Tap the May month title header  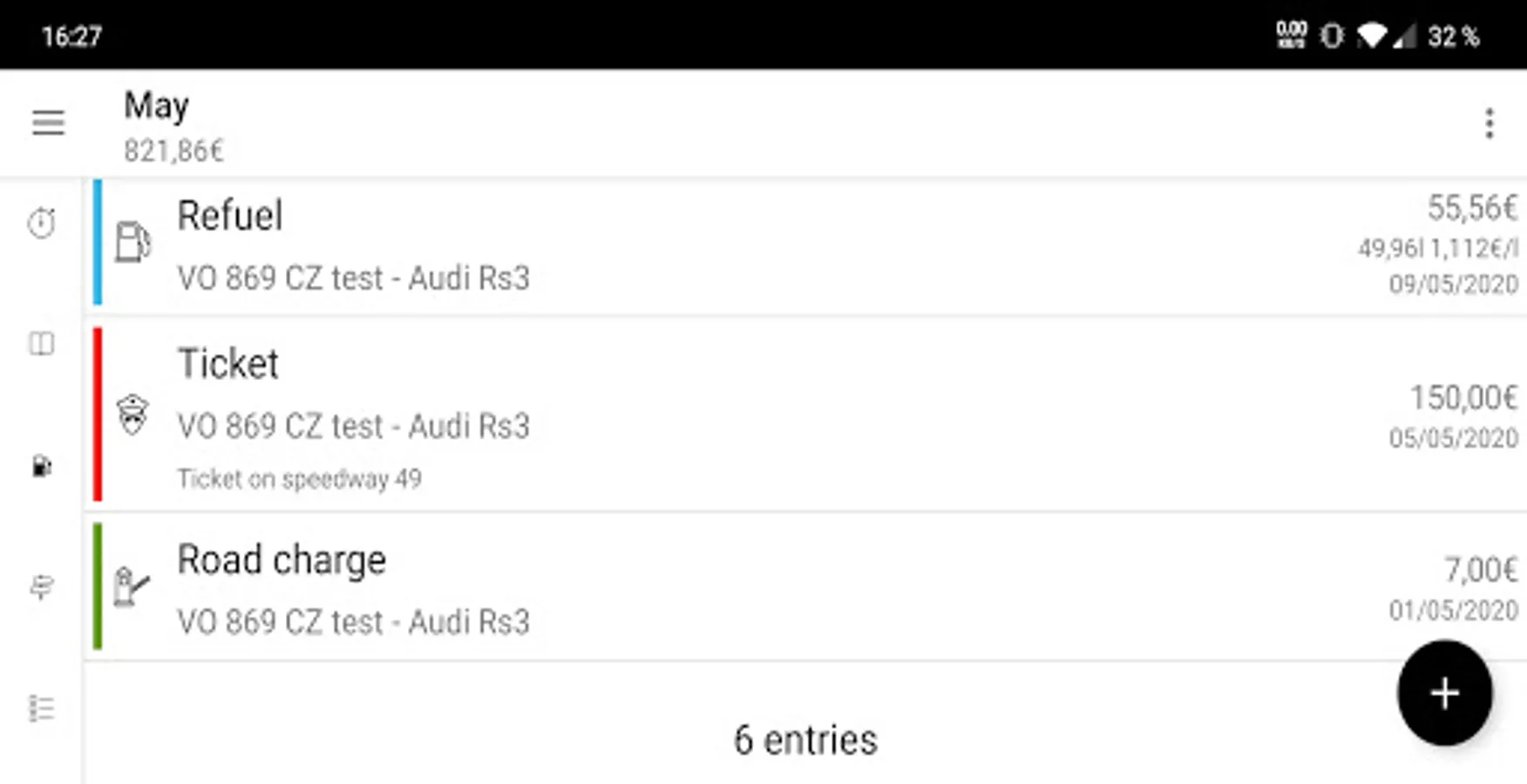(x=156, y=105)
